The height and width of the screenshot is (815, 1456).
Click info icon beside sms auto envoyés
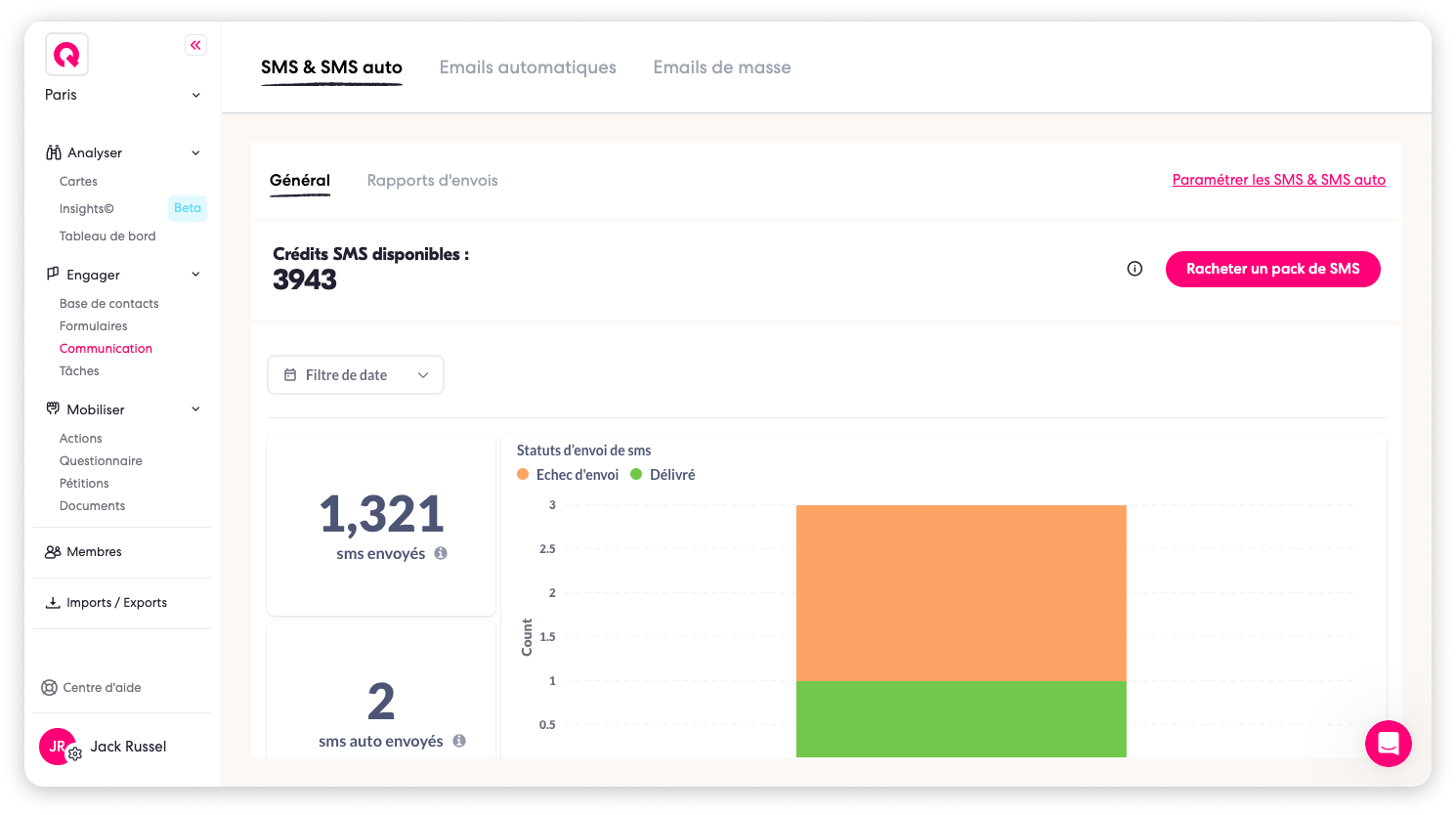point(459,741)
